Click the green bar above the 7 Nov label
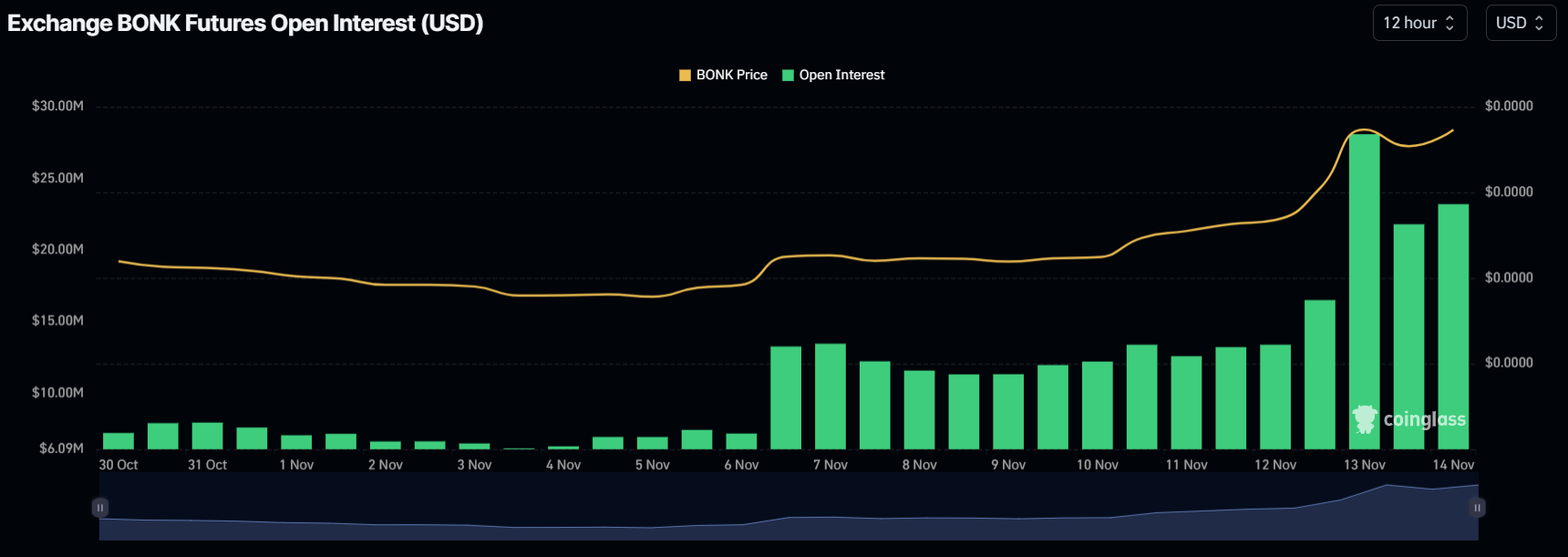1568x557 pixels. [x=830, y=397]
